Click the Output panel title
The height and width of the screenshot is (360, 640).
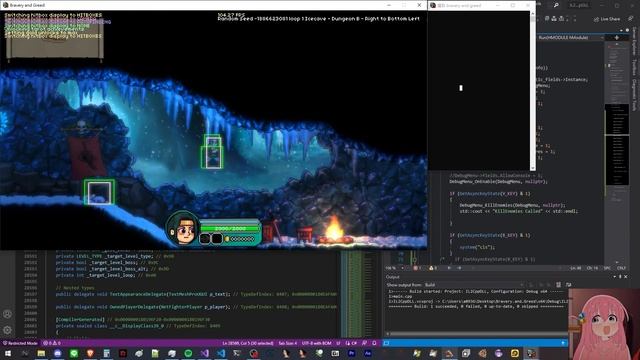[393, 277]
